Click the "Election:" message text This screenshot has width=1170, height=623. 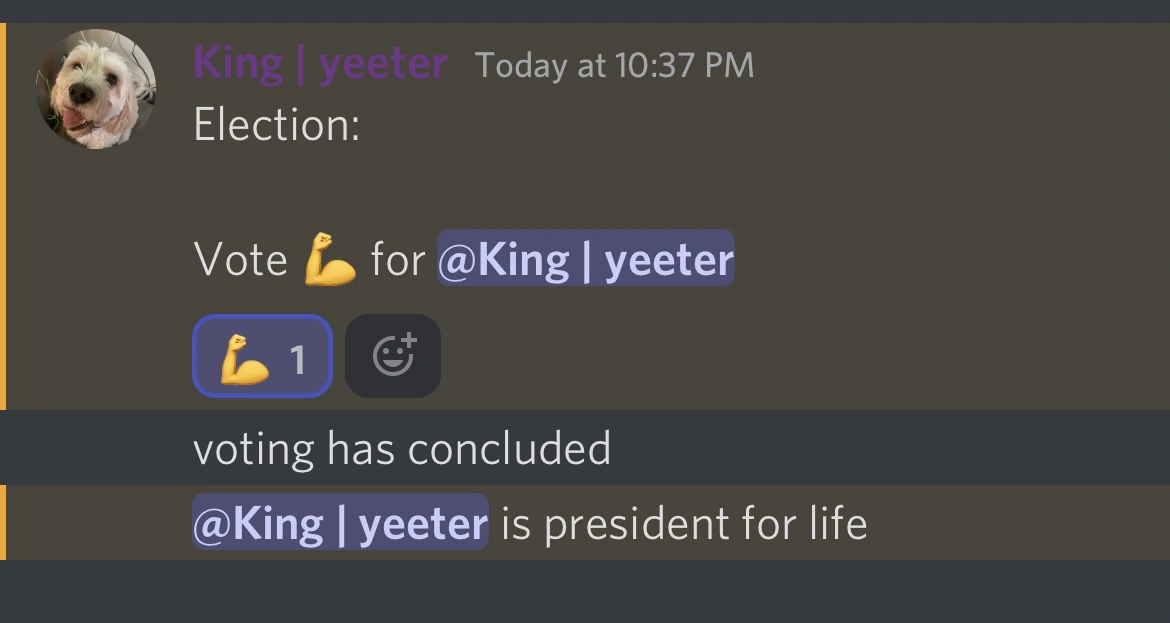pyautogui.click(x=276, y=126)
